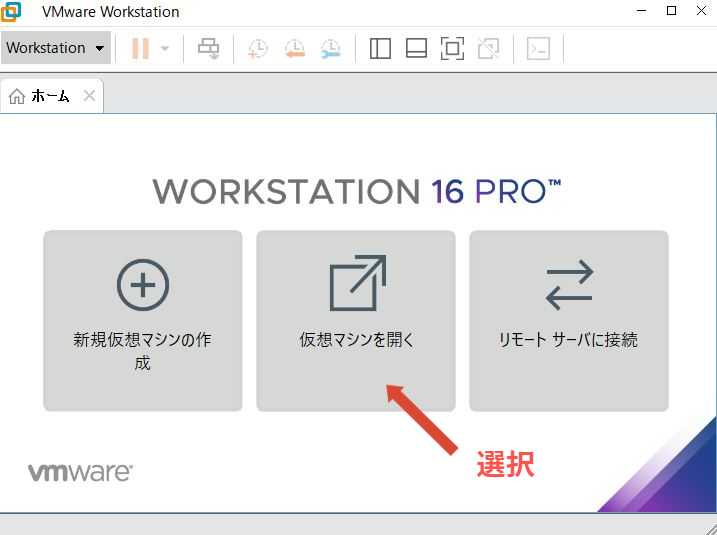Click リモート サーバに接続 tile
Screen dimensions: 717x535
click(x=569, y=321)
